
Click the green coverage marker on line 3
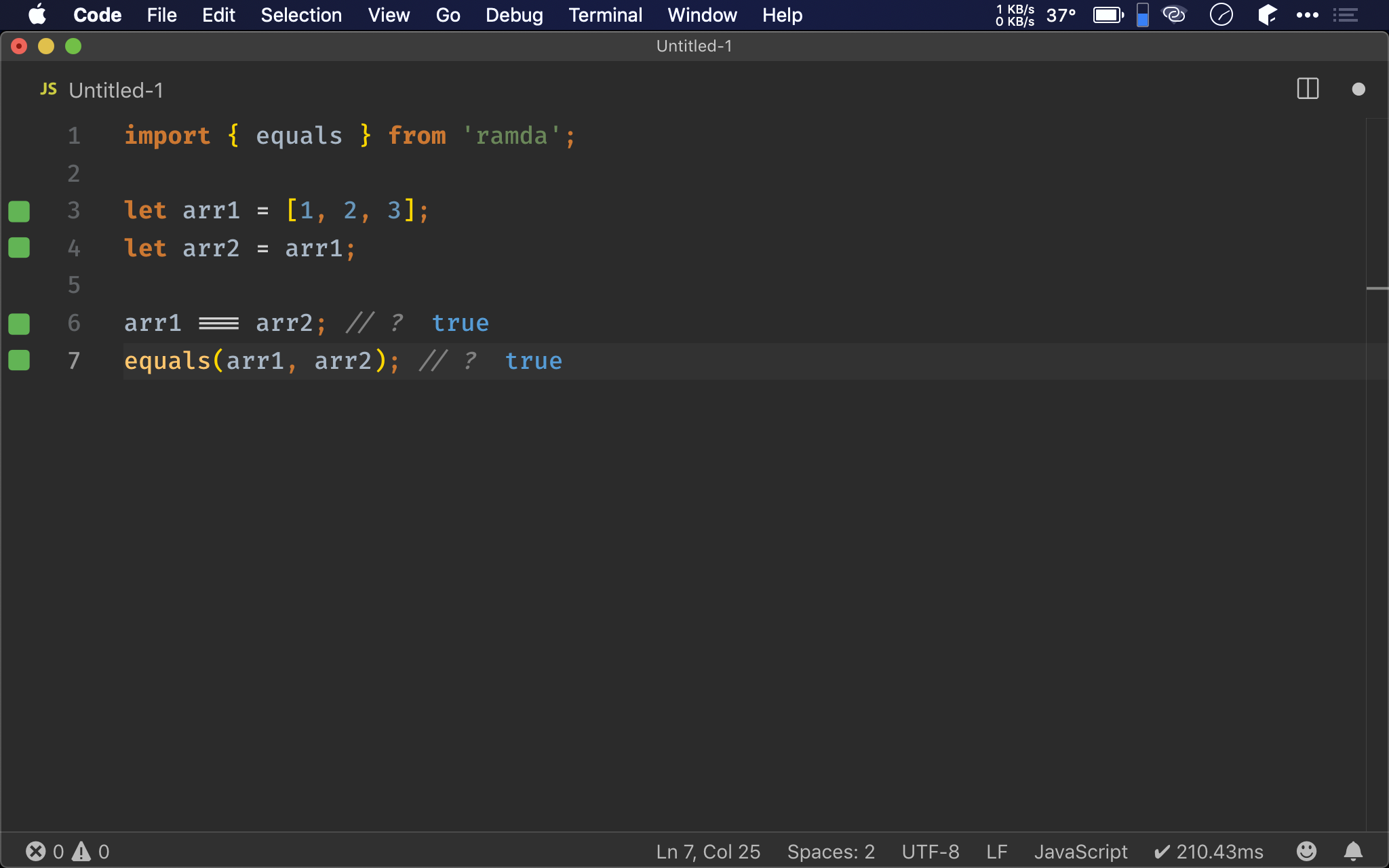tap(19, 211)
